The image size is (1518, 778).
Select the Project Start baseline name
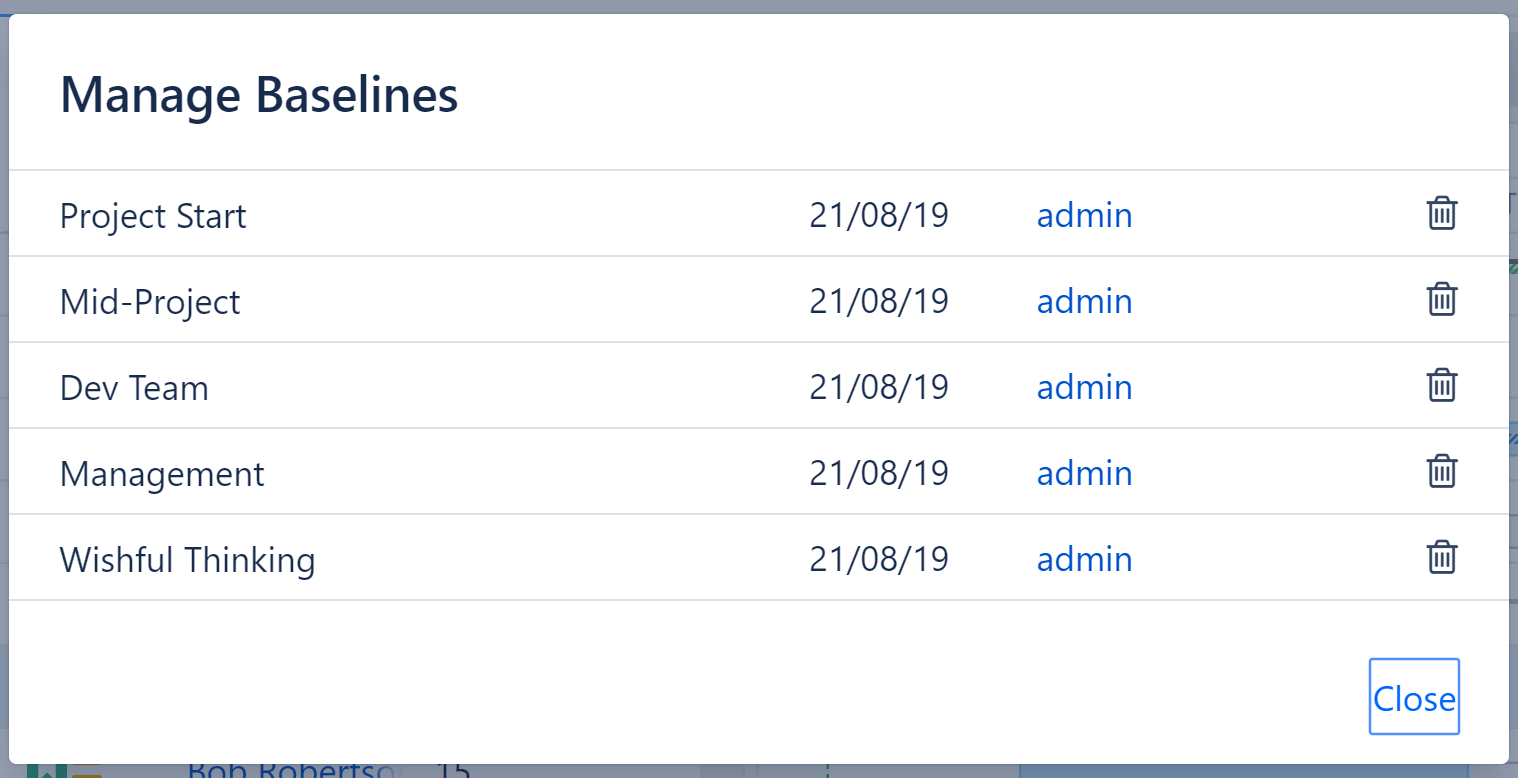153,216
